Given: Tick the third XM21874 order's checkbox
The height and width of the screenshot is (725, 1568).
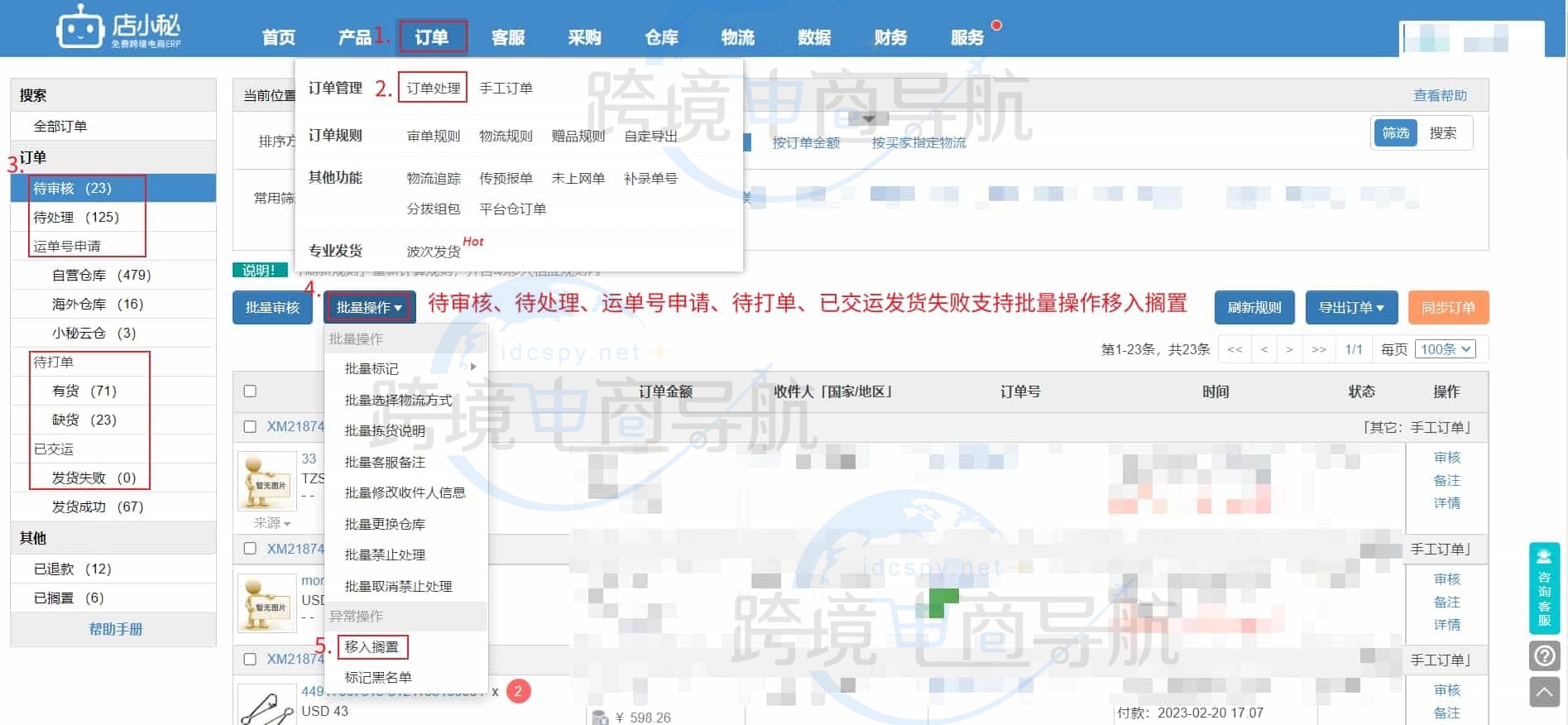Looking at the screenshot, I should [x=250, y=660].
